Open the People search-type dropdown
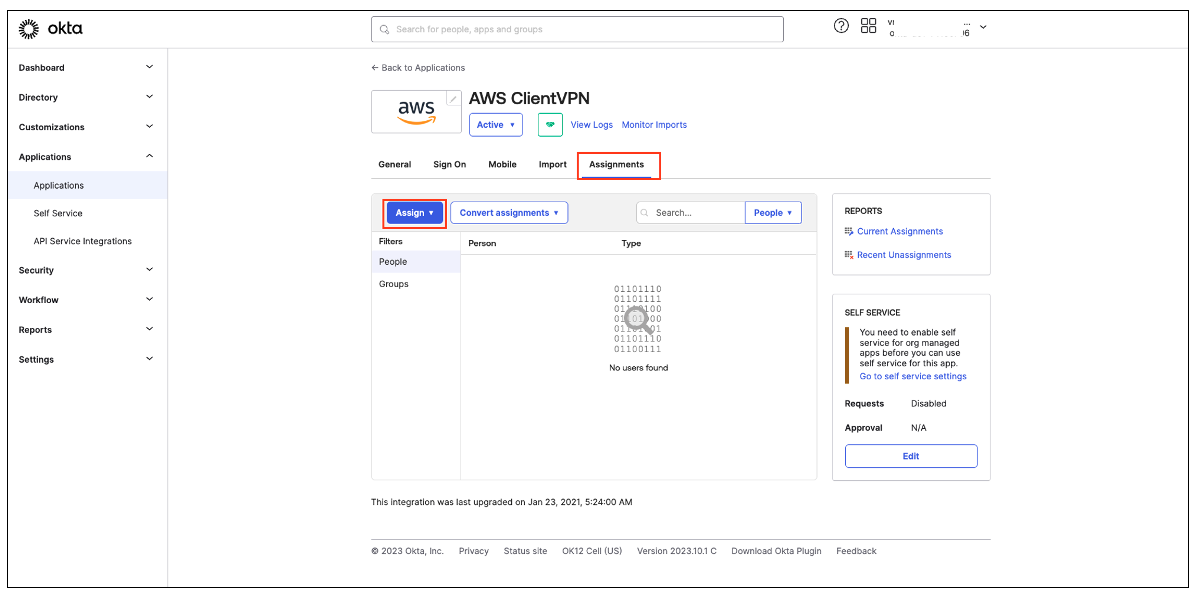Viewport: 1195px width, 595px height. [x=773, y=213]
